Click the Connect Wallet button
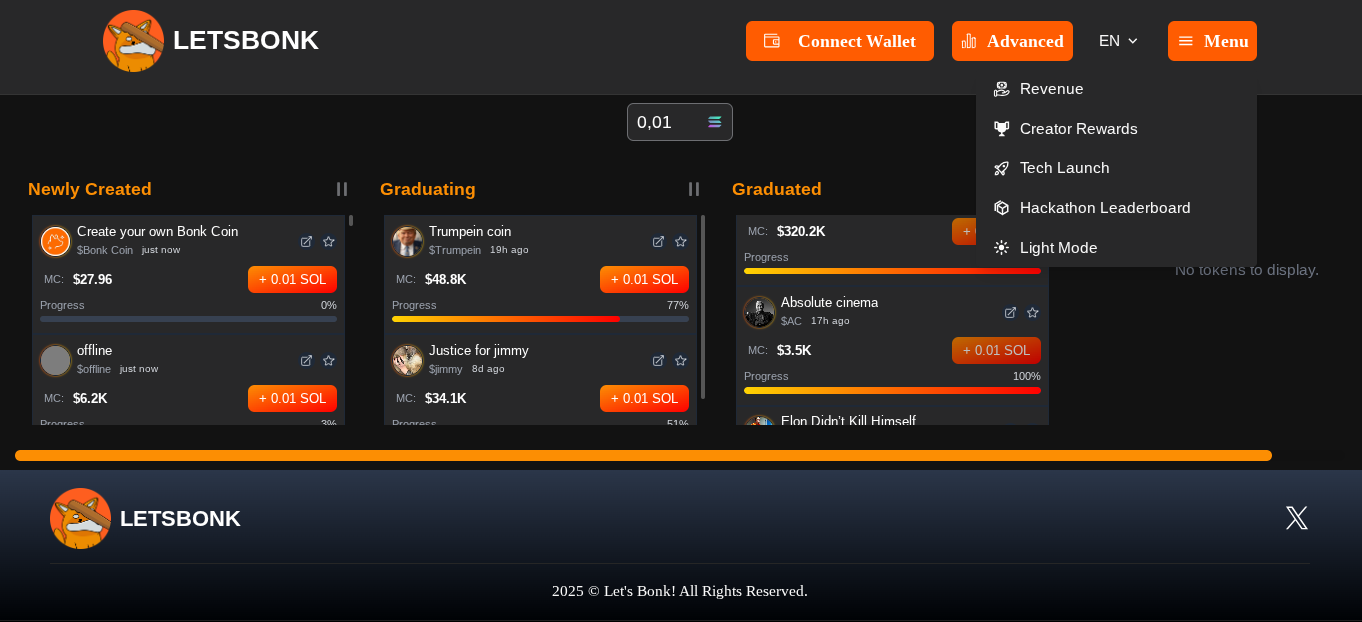This screenshot has width=1362, height=622. point(840,41)
